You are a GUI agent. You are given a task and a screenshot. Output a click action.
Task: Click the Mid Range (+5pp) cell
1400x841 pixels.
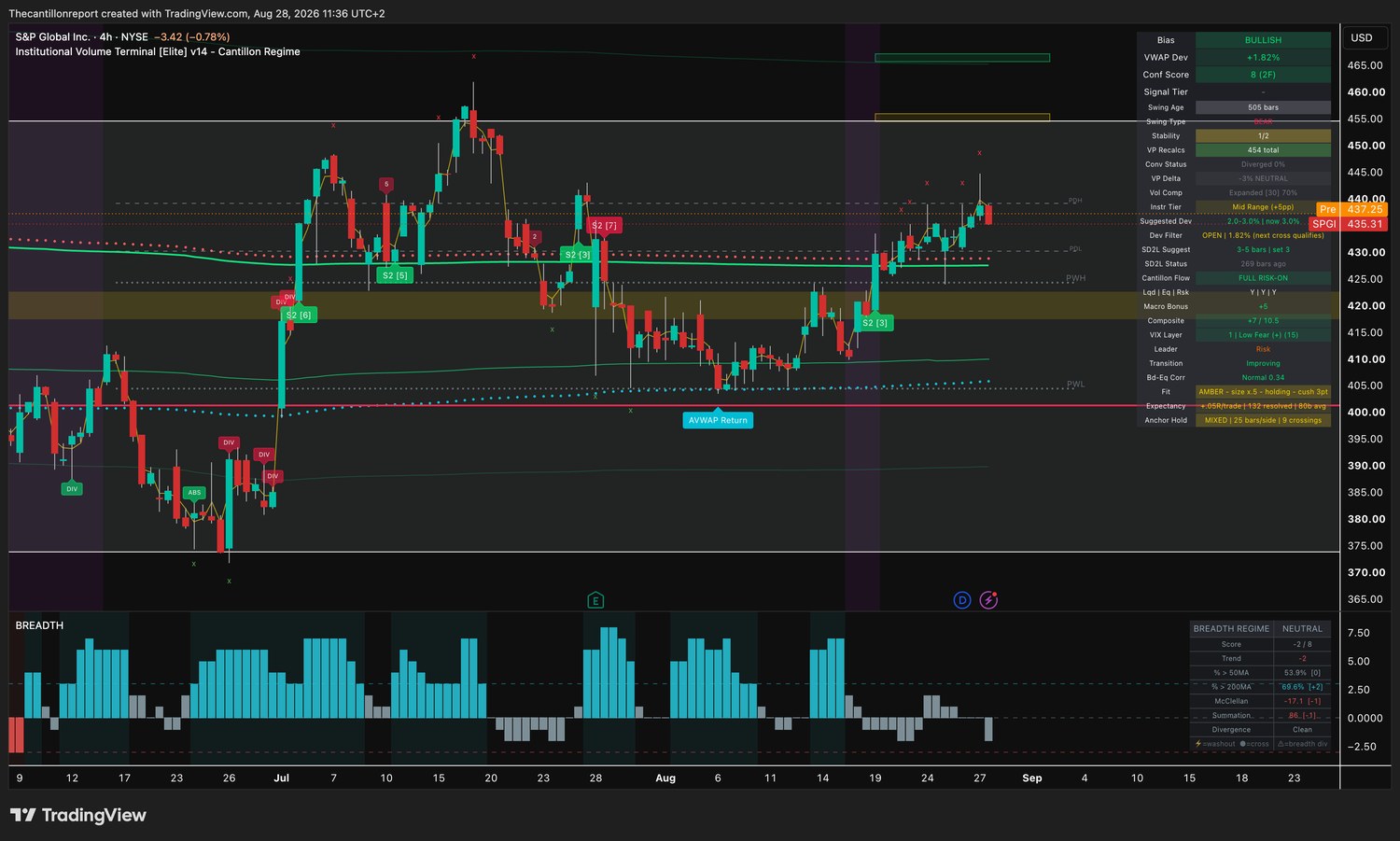[x=1263, y=207]
